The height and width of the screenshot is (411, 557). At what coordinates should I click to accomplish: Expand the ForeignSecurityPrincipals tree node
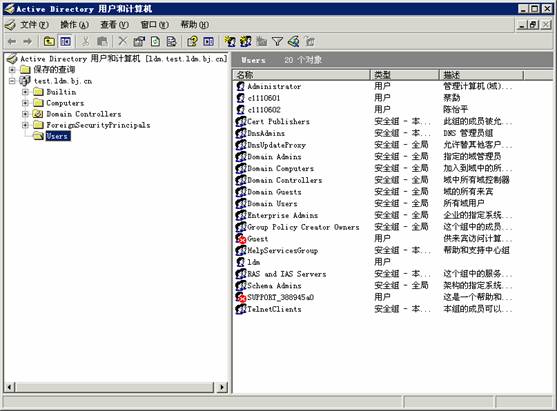(x=25, y=125)
